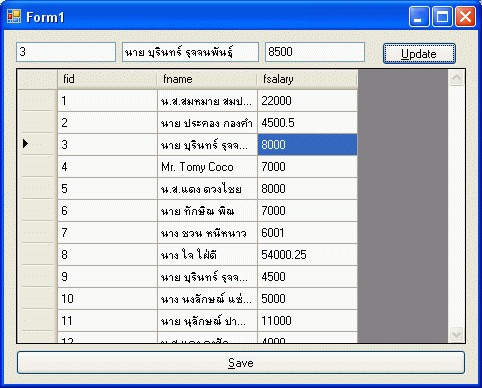Image resolution: width=482 pixels, height=388 pixels.
Task: Click the Save button
Action: pyautogui.click(x=241, y=363)
